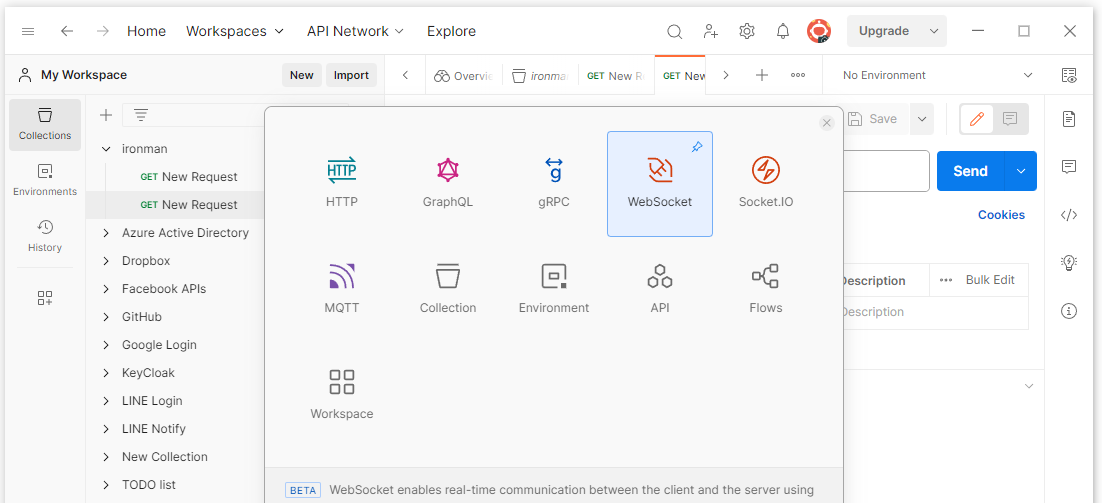Open the settings gear icon

pos(747,31)
